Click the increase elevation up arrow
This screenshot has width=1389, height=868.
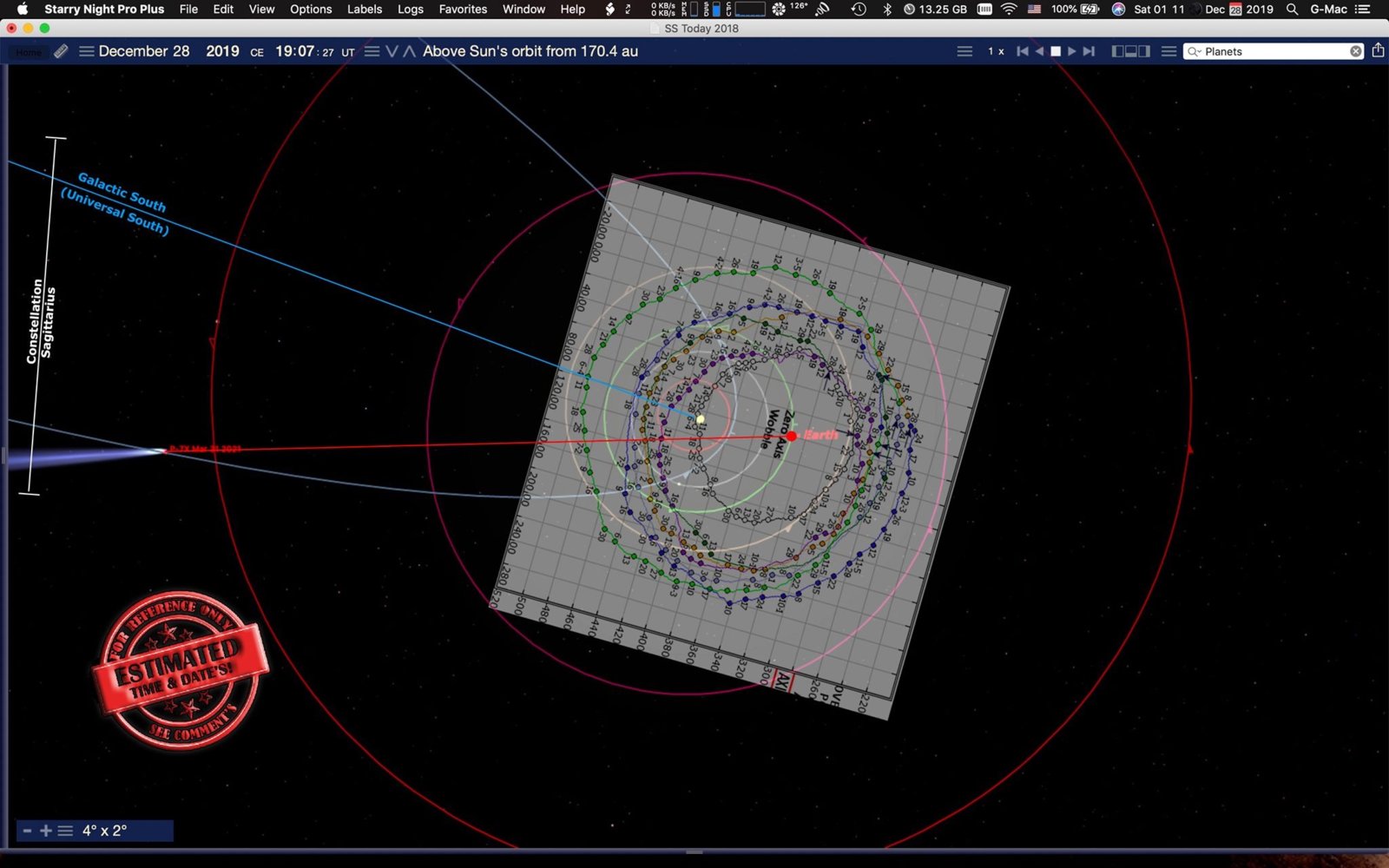410,51
